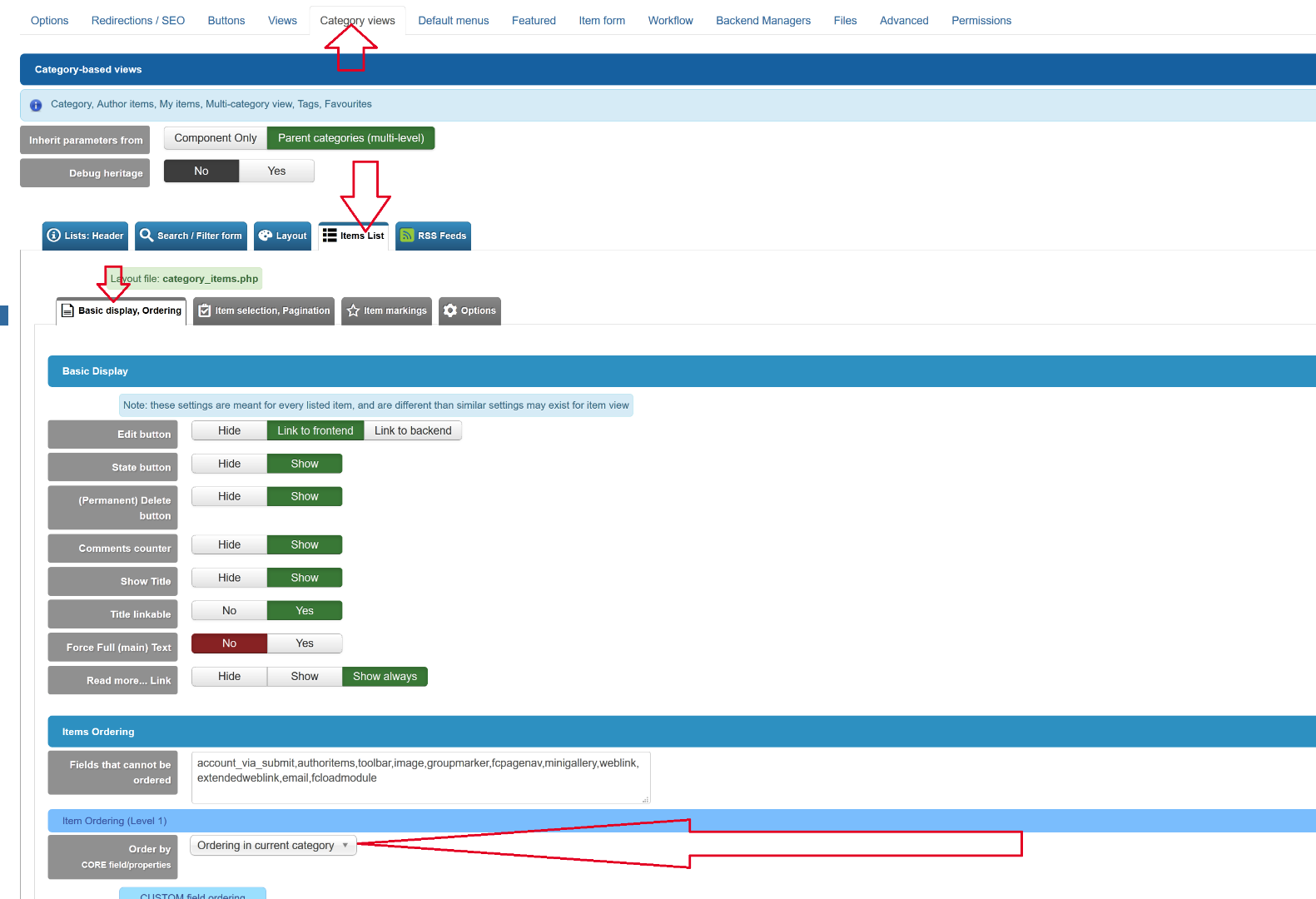Select Component Only inheritance option
1316x899 pixels.
tap(216, 138)
